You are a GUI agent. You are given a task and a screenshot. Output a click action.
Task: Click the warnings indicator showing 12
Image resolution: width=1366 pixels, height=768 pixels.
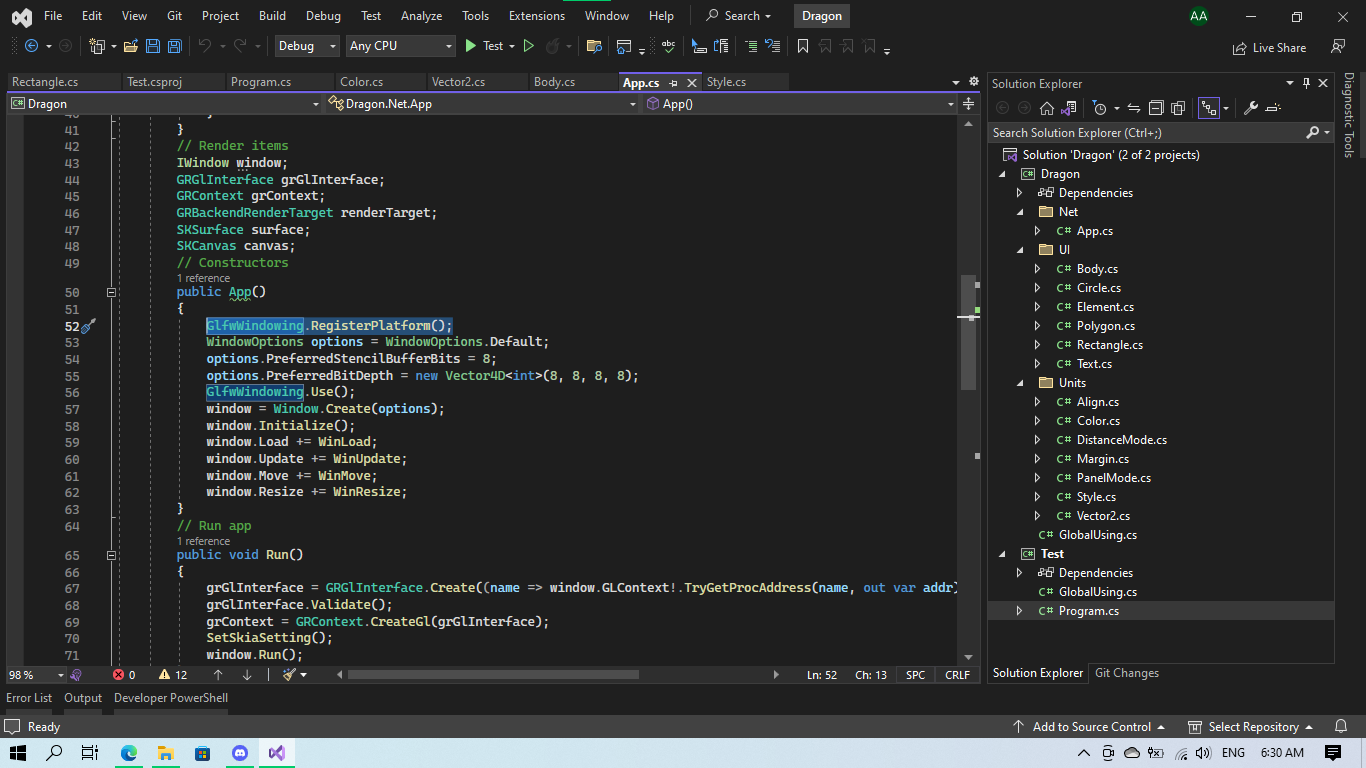click(x=173, y=675)
